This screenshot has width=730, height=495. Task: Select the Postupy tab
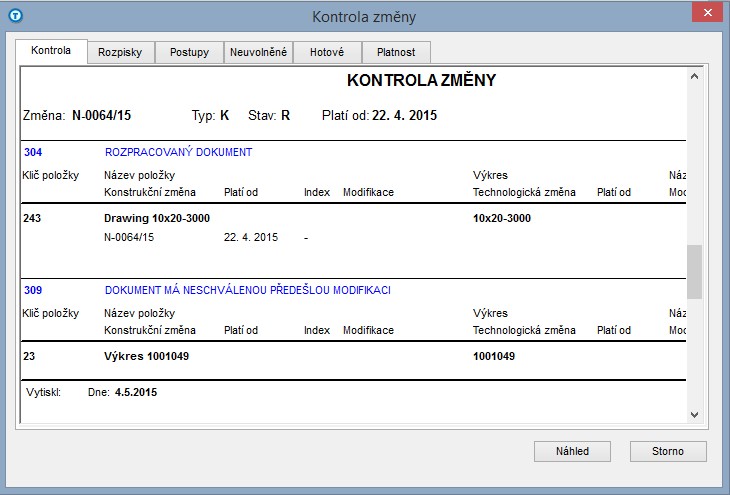tap(189, 53)
